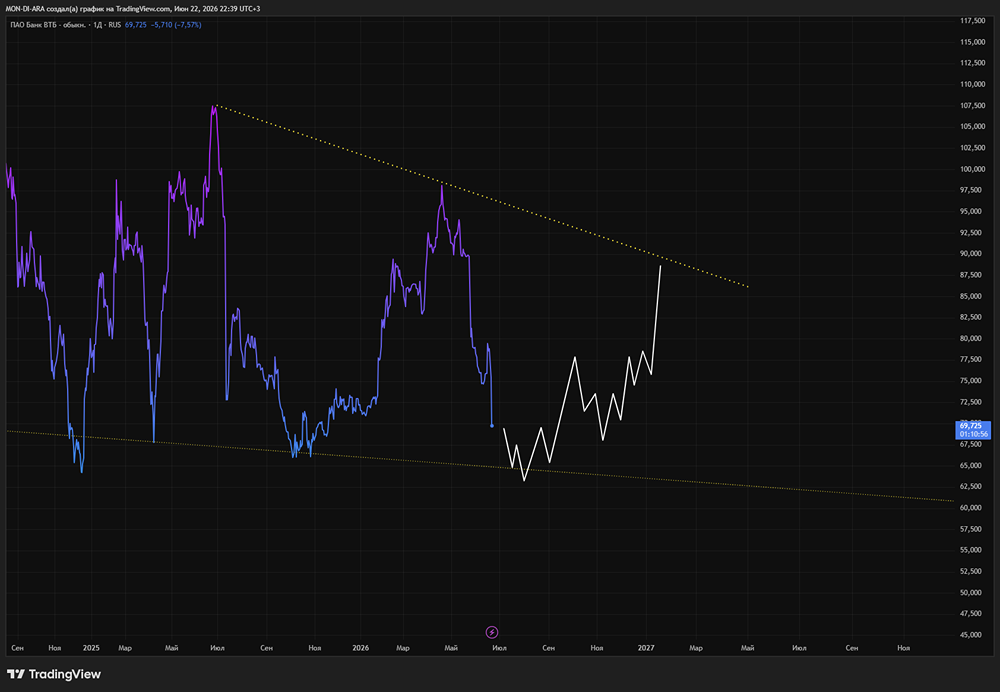
Task: Click the blue last-price dot on chart line
Action: 492,425
